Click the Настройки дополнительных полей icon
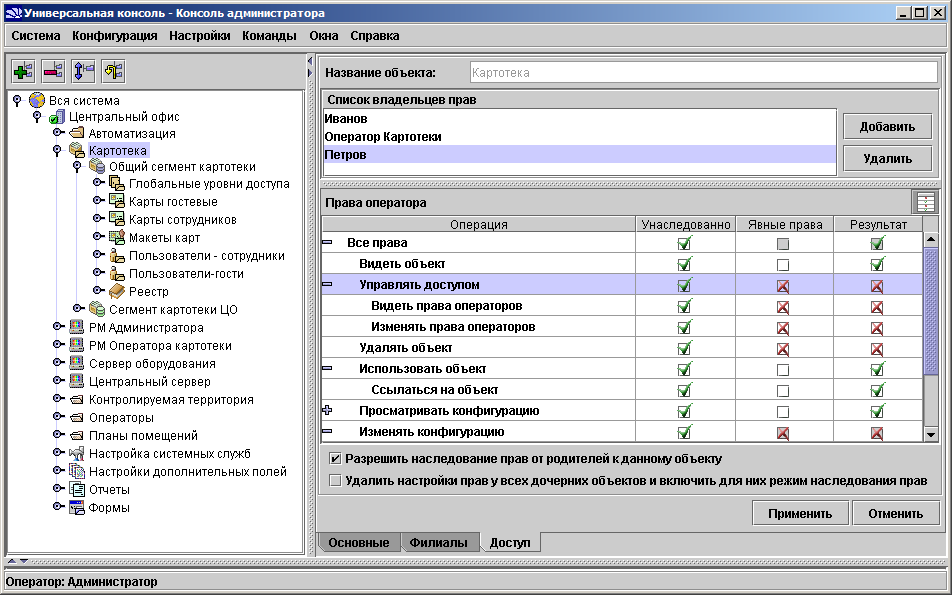Image resolution: width=952 pixels, height=595 pixels. point(76,471)
